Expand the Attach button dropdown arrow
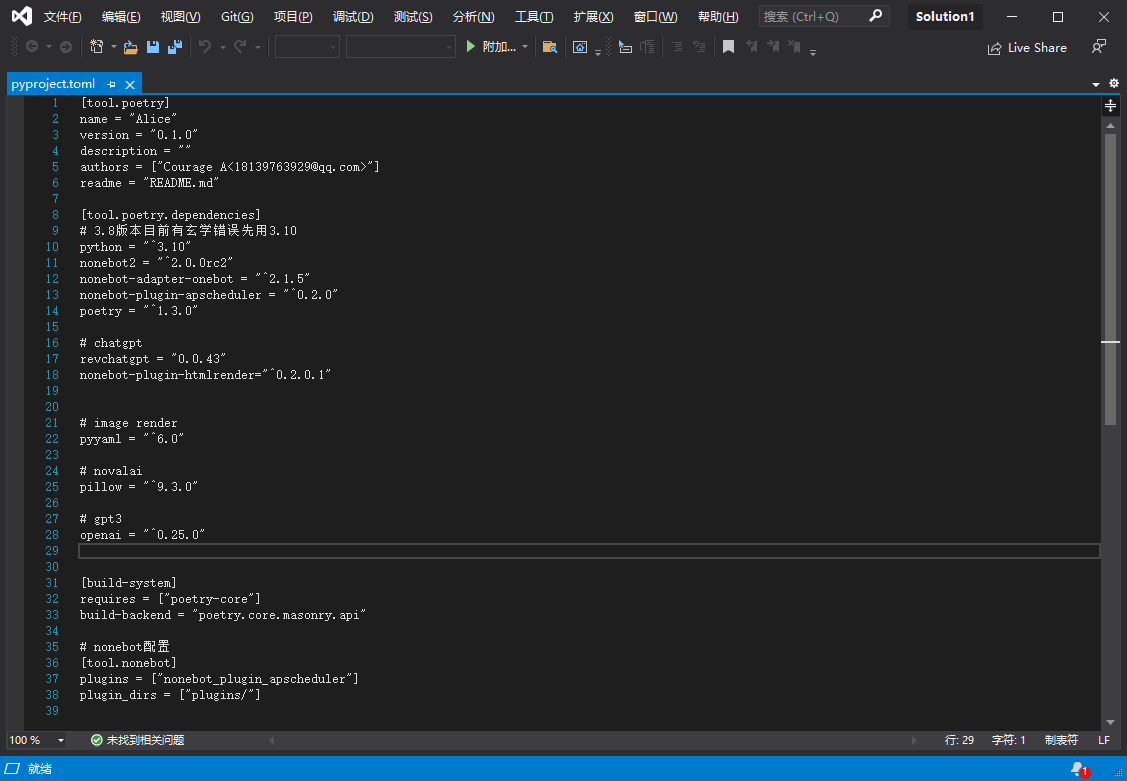The width and height of the screenshot is (1127, 781). point(525,47)
